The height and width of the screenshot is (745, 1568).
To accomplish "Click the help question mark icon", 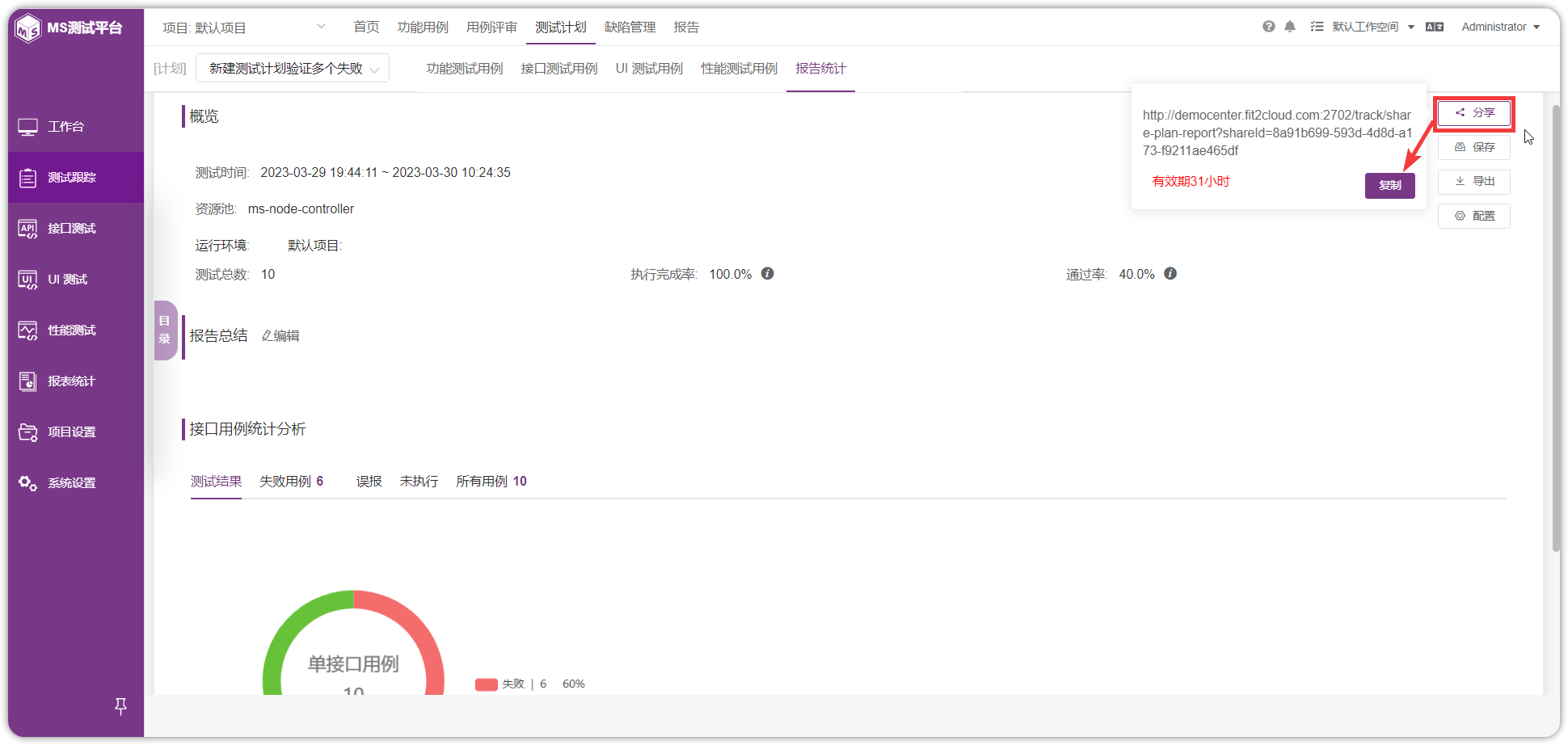I will tap(1269, 27).
